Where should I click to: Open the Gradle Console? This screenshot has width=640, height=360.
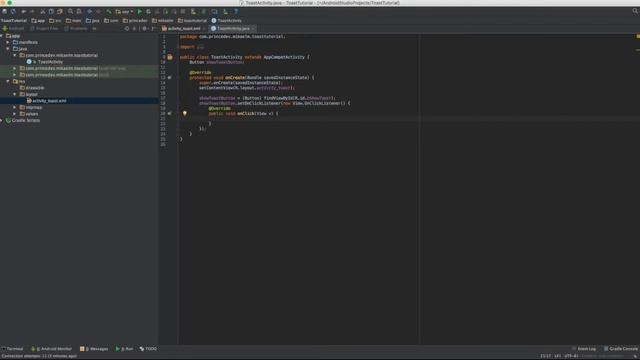pos(620,349)
